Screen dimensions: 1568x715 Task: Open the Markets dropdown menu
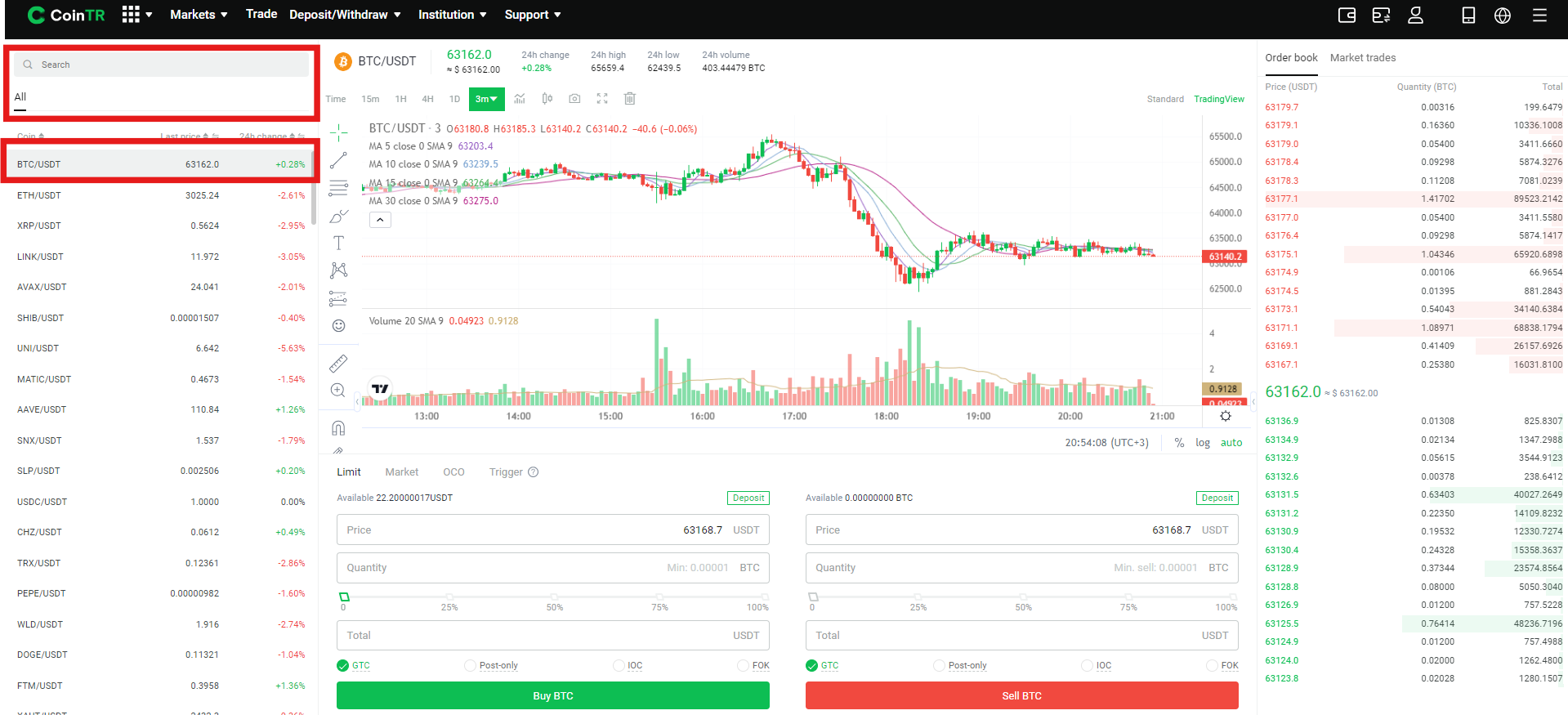click(x=199, y=15)
